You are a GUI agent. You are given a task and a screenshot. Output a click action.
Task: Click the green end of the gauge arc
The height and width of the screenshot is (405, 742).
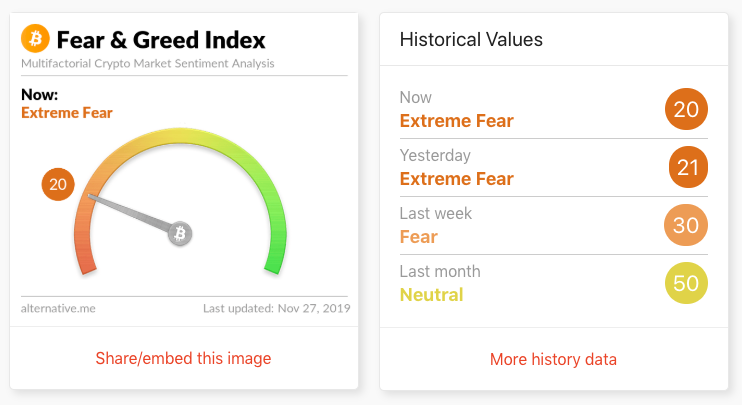(276, 258)
